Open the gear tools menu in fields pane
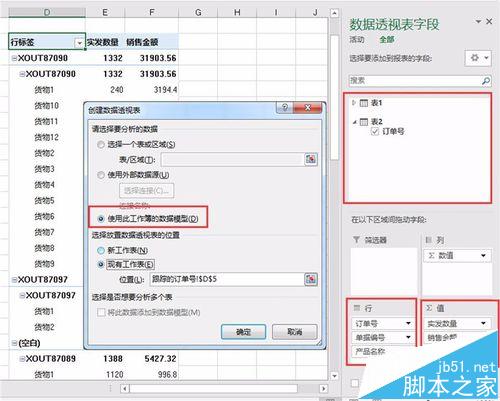The height and width of the screenshot is (401, 500). [x=478, y=58]
